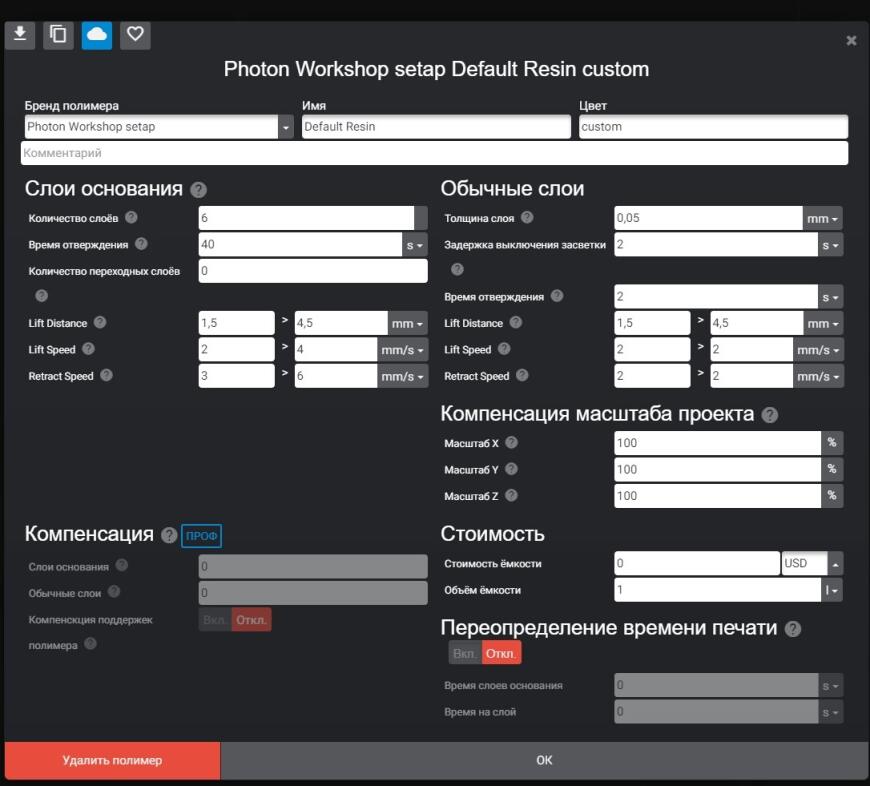Screen dimensions: 870x786
Task: Close the resin profile dialog
Action: click(x=851, y=40)
